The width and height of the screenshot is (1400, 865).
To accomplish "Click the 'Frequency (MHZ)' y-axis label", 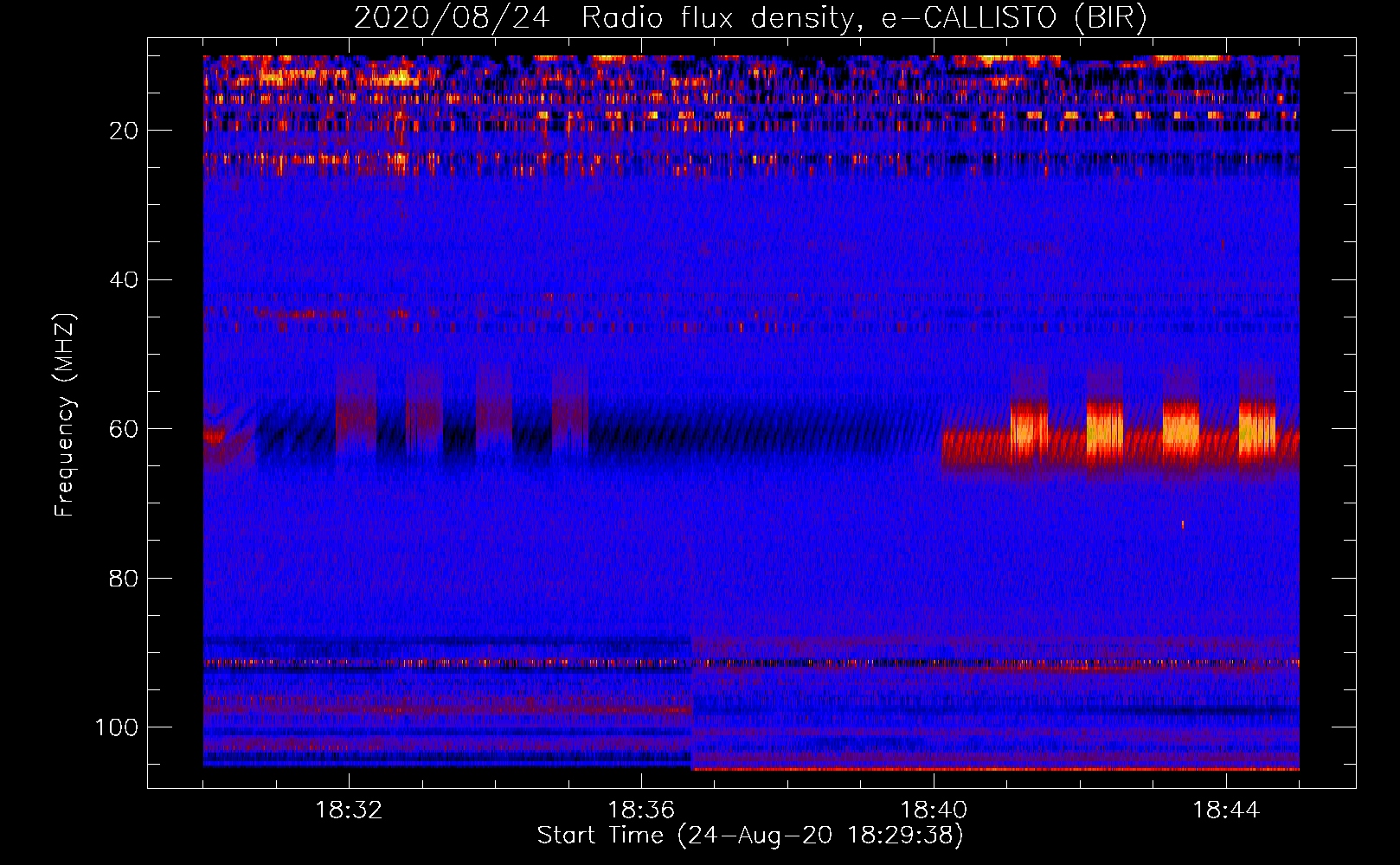I will pos(65,414).
